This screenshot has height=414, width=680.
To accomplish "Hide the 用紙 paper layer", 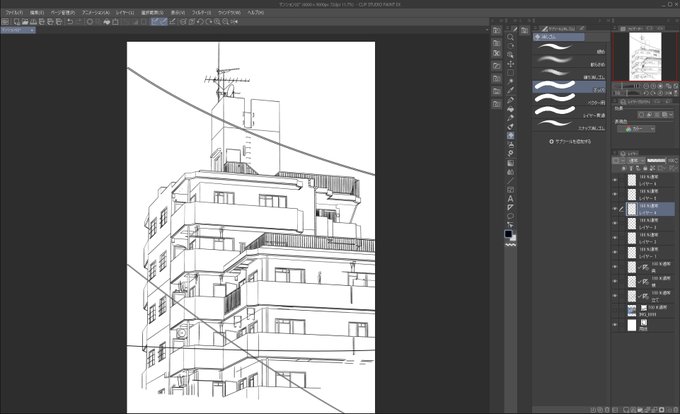I will [615, 325].
